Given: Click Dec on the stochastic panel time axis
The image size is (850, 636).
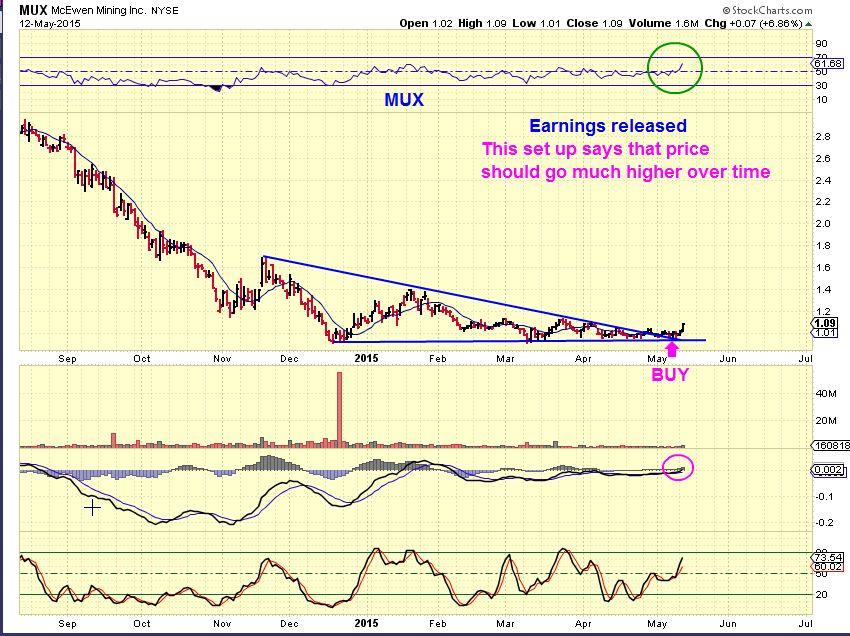Looking at the screenshot, I should 289,624.
